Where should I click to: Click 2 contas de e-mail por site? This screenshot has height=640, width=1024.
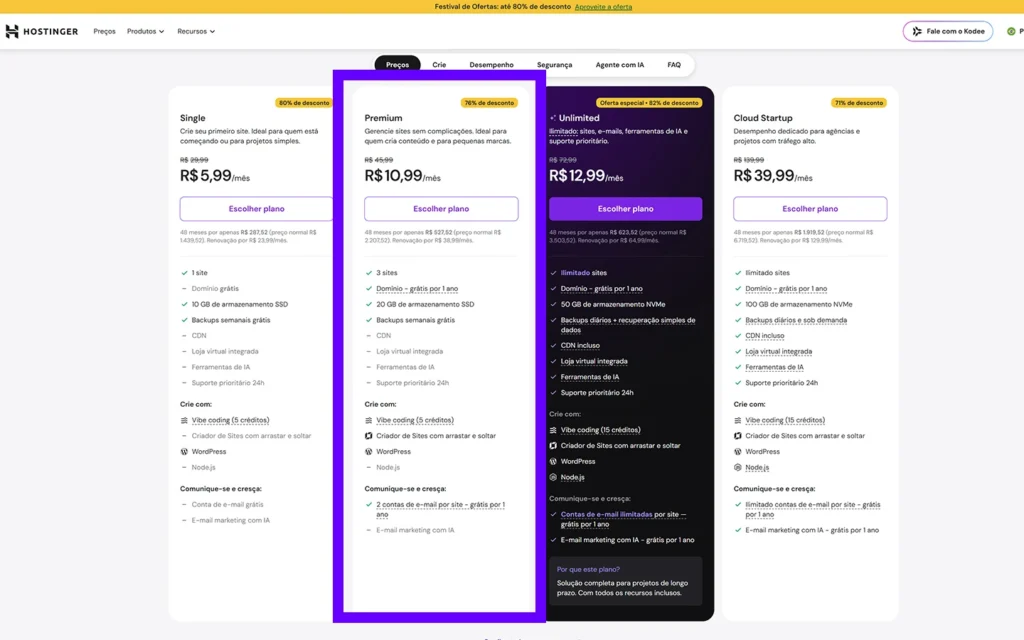pos(440,509)
